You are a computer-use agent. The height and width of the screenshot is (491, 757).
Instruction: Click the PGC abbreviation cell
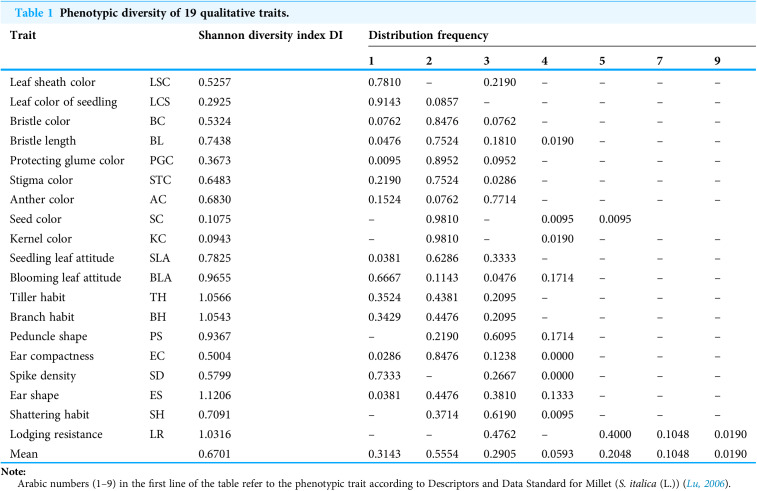click(161, 160)
